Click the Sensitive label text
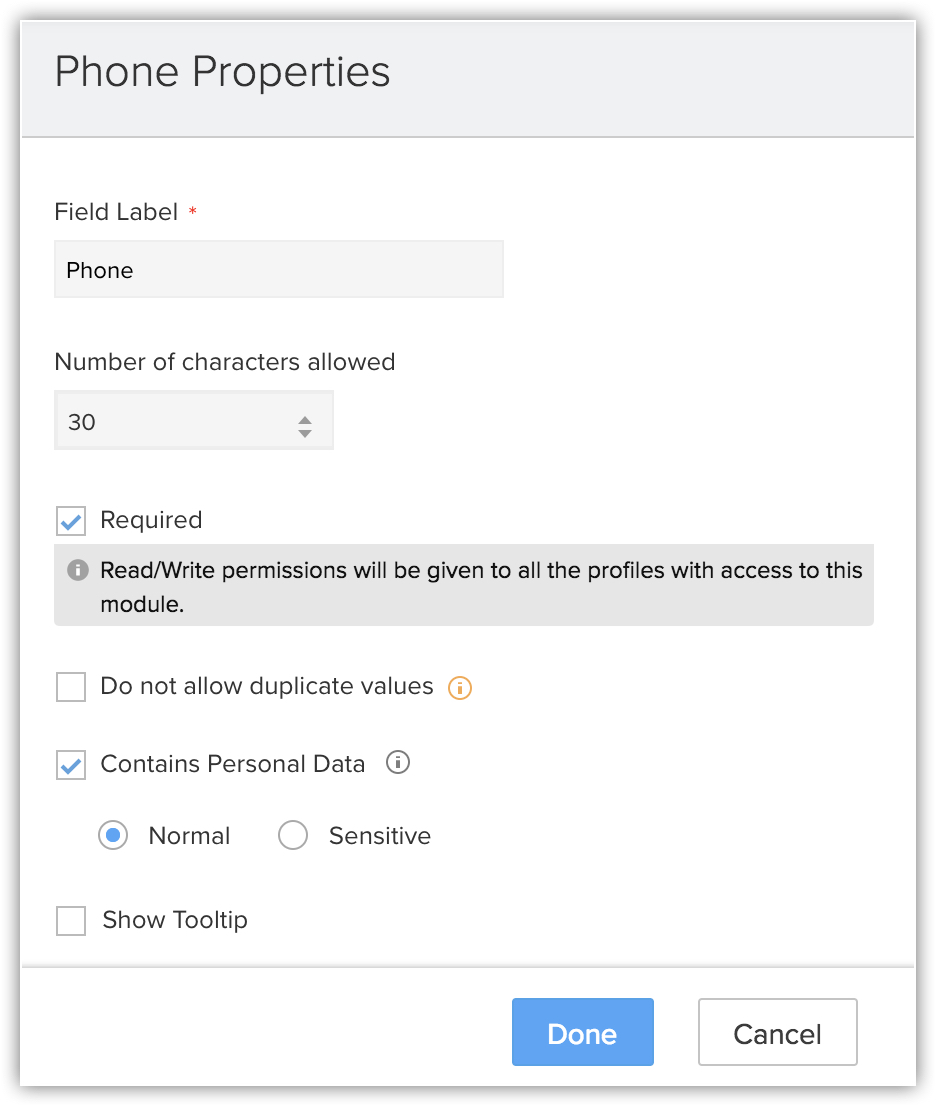The height and width of the screenshot is (1106, 936). coord(379,836)
